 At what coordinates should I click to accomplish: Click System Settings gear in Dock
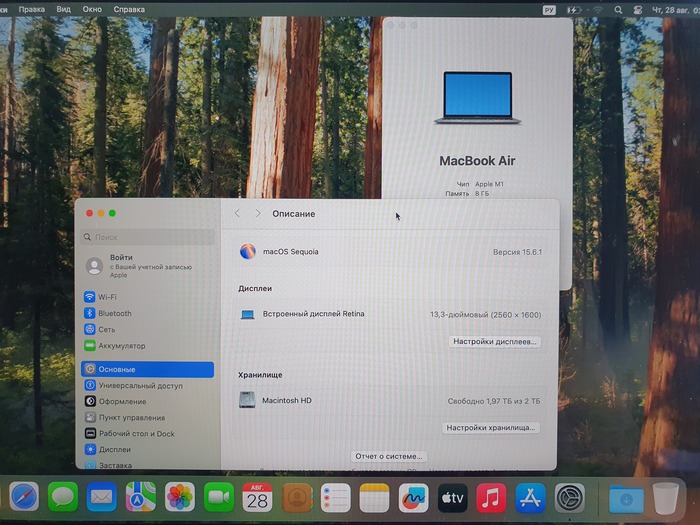click(x=569, y=497)
